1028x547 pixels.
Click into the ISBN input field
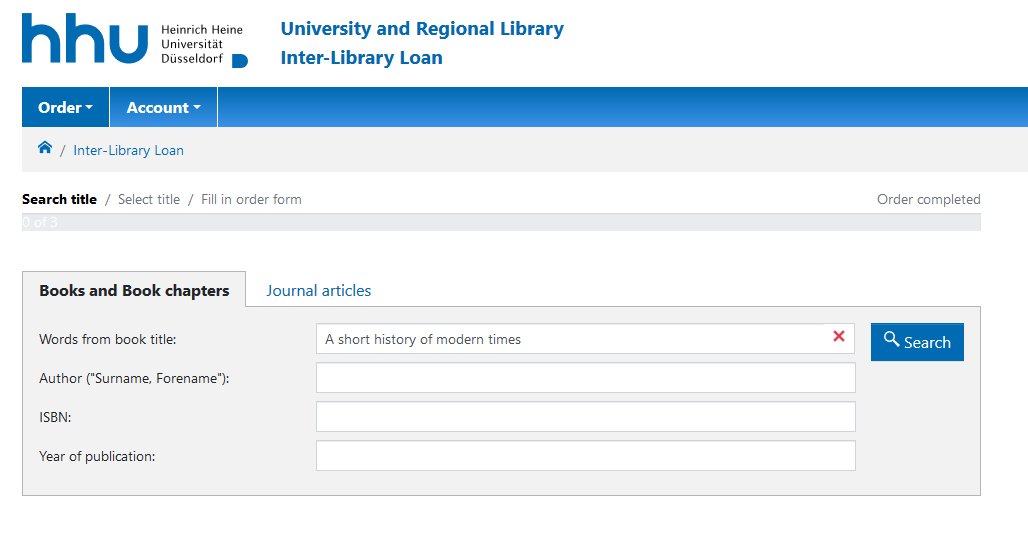click(585, 417)
